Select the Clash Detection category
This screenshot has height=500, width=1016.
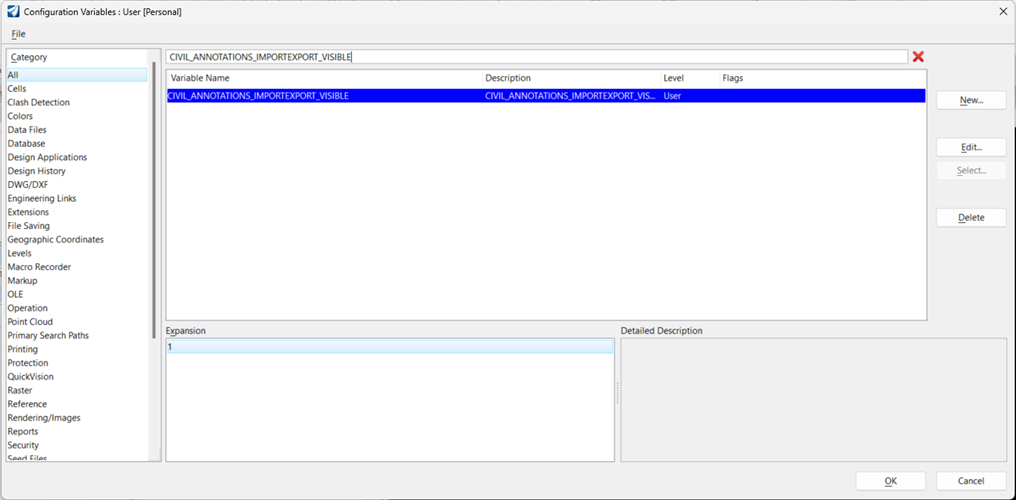(x=38, y=102)
